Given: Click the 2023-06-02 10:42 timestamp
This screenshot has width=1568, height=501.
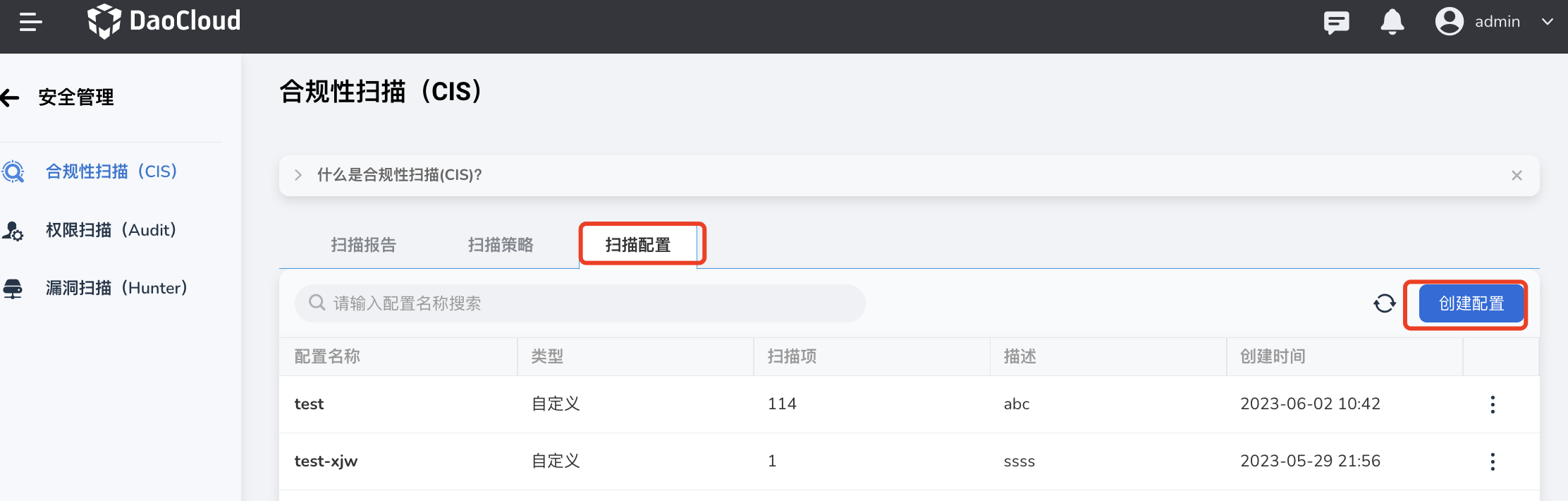Looking at the screenshot, I should (1310, 404).
